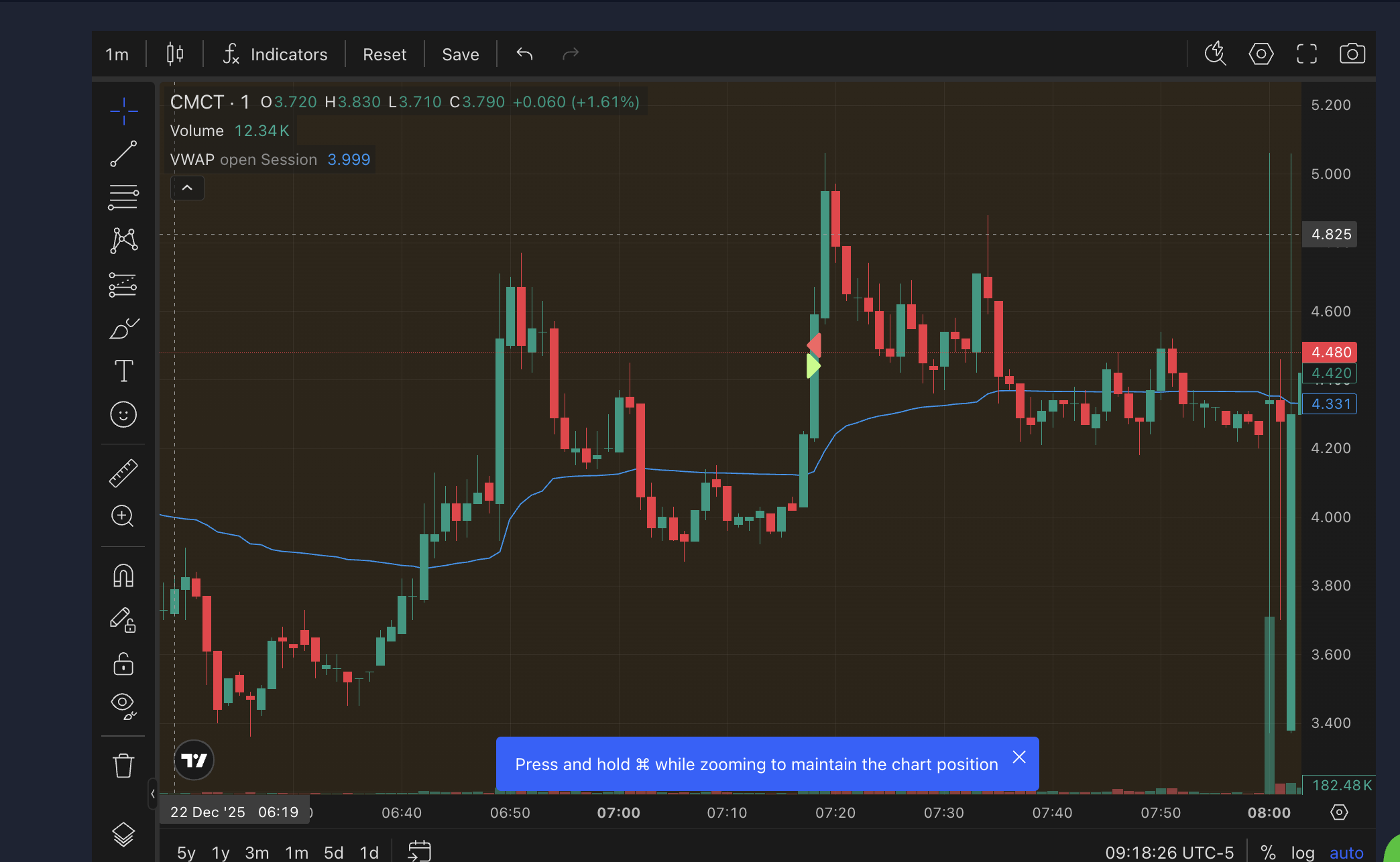Viewport: 1400px width, 862px height.
Task: Select the text annotation tool
Action: [x=123, y=371]
